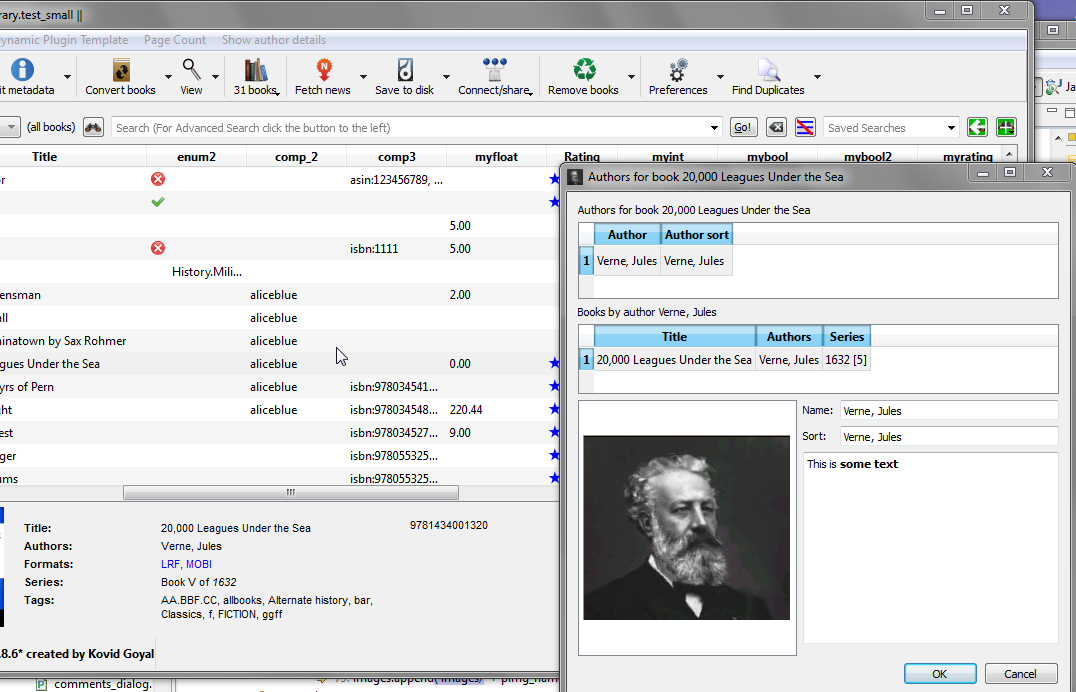Sort by the comp3 column header

tap(397, 157)
